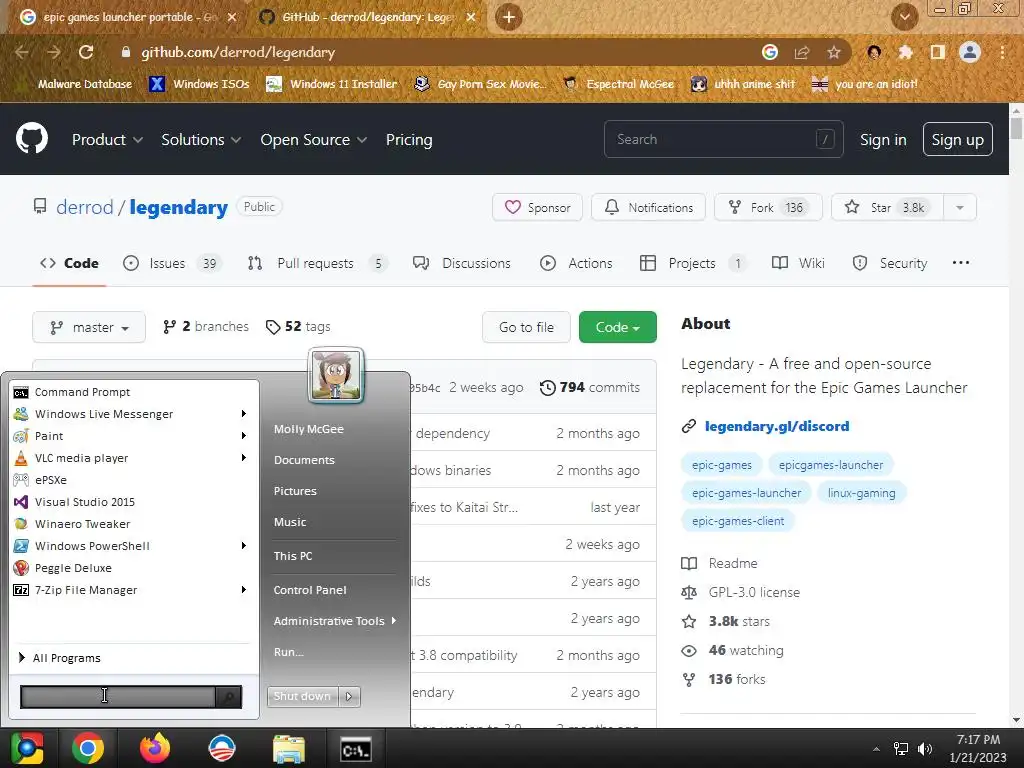
Task: Open Command Prompt taskbar icon
Action: [355, 750]
